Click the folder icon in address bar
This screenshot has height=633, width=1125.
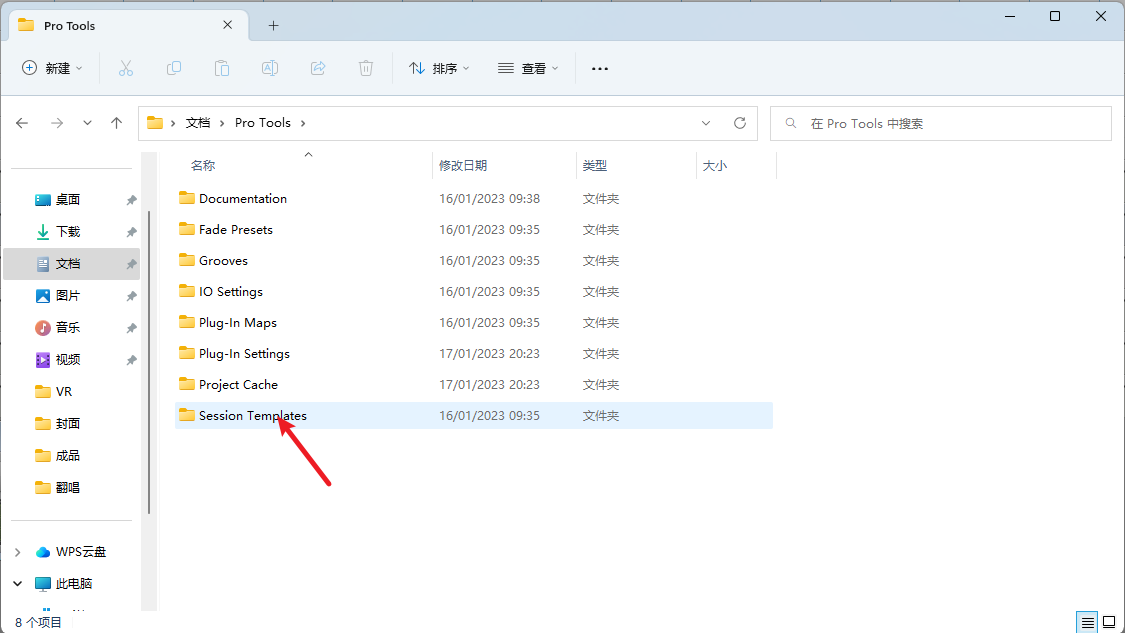155,123
